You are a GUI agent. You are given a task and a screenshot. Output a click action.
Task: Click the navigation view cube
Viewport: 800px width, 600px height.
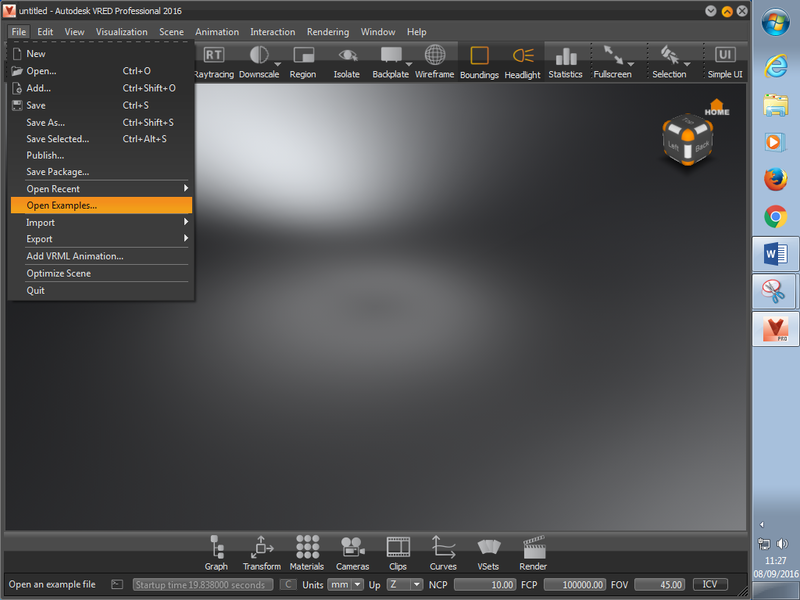coord(687,140)
